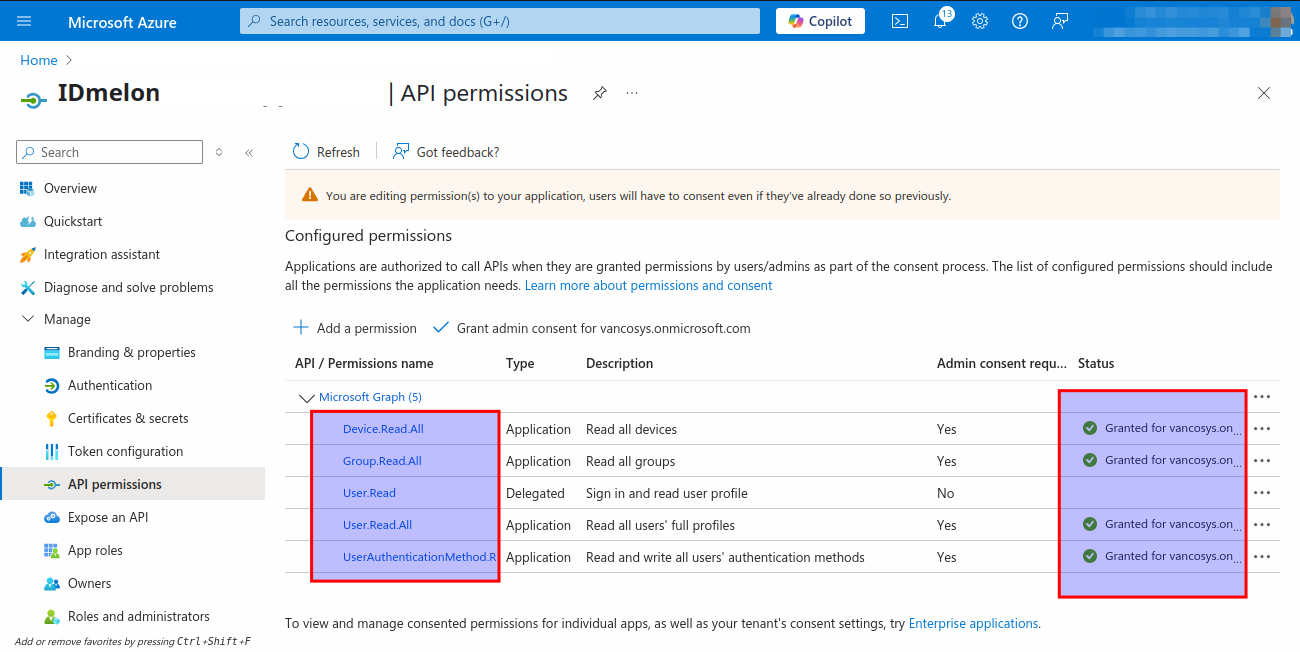
Task: Click the Microsoft Azure logo text
Action: 122,21
